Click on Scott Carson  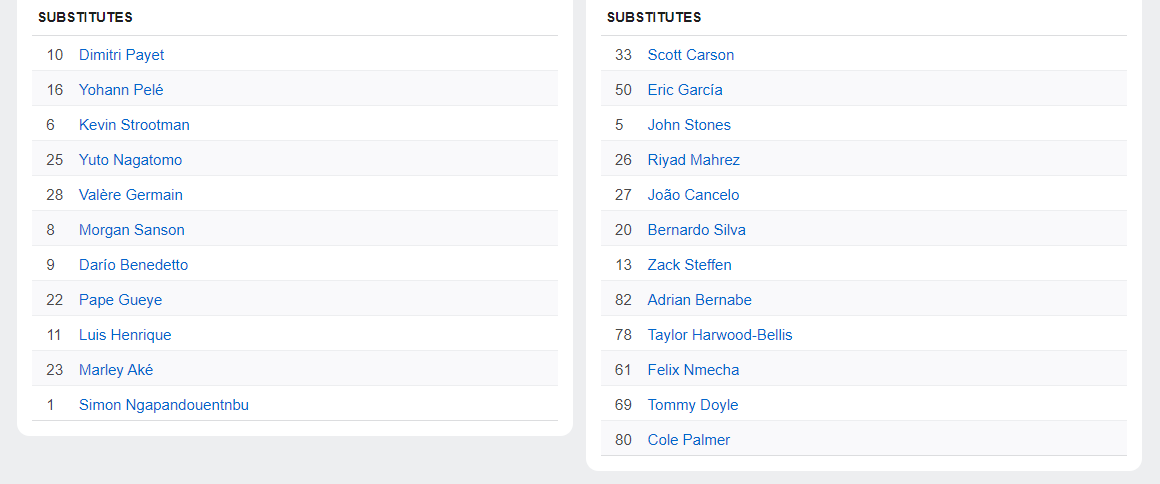pyautogui.click(x=690, y=55)
